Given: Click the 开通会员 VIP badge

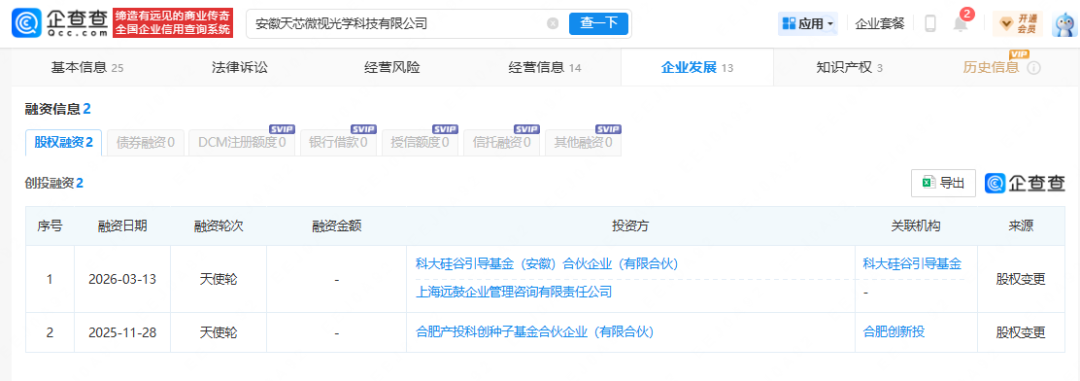Looking at the screenshot, I should pos(1018,24).
